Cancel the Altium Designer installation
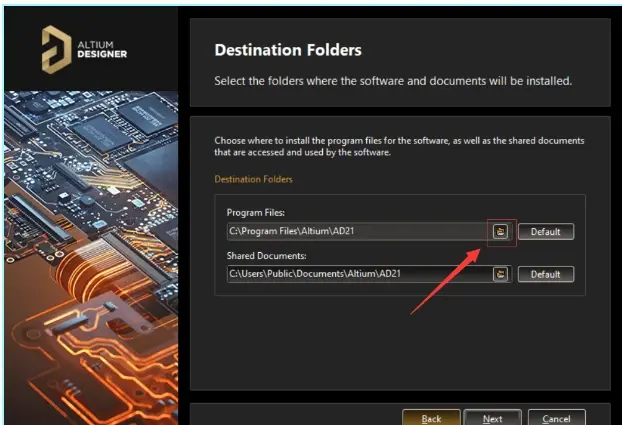 pyautogui.click(x=557, y=418)
